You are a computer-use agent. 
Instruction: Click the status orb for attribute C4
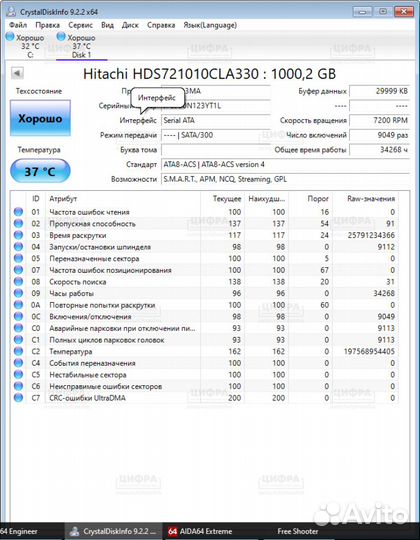click(18, 363)
